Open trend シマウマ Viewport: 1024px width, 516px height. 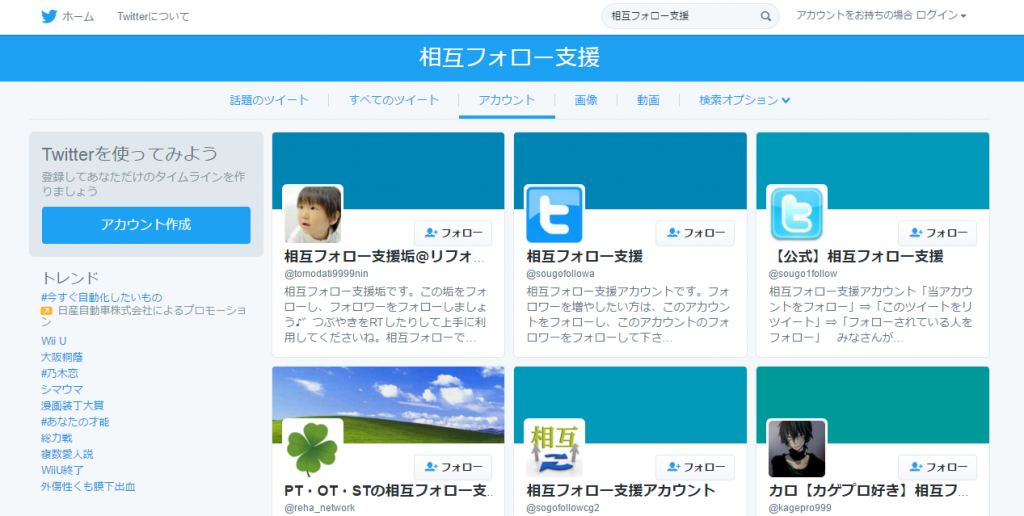(x=62, y=389)
